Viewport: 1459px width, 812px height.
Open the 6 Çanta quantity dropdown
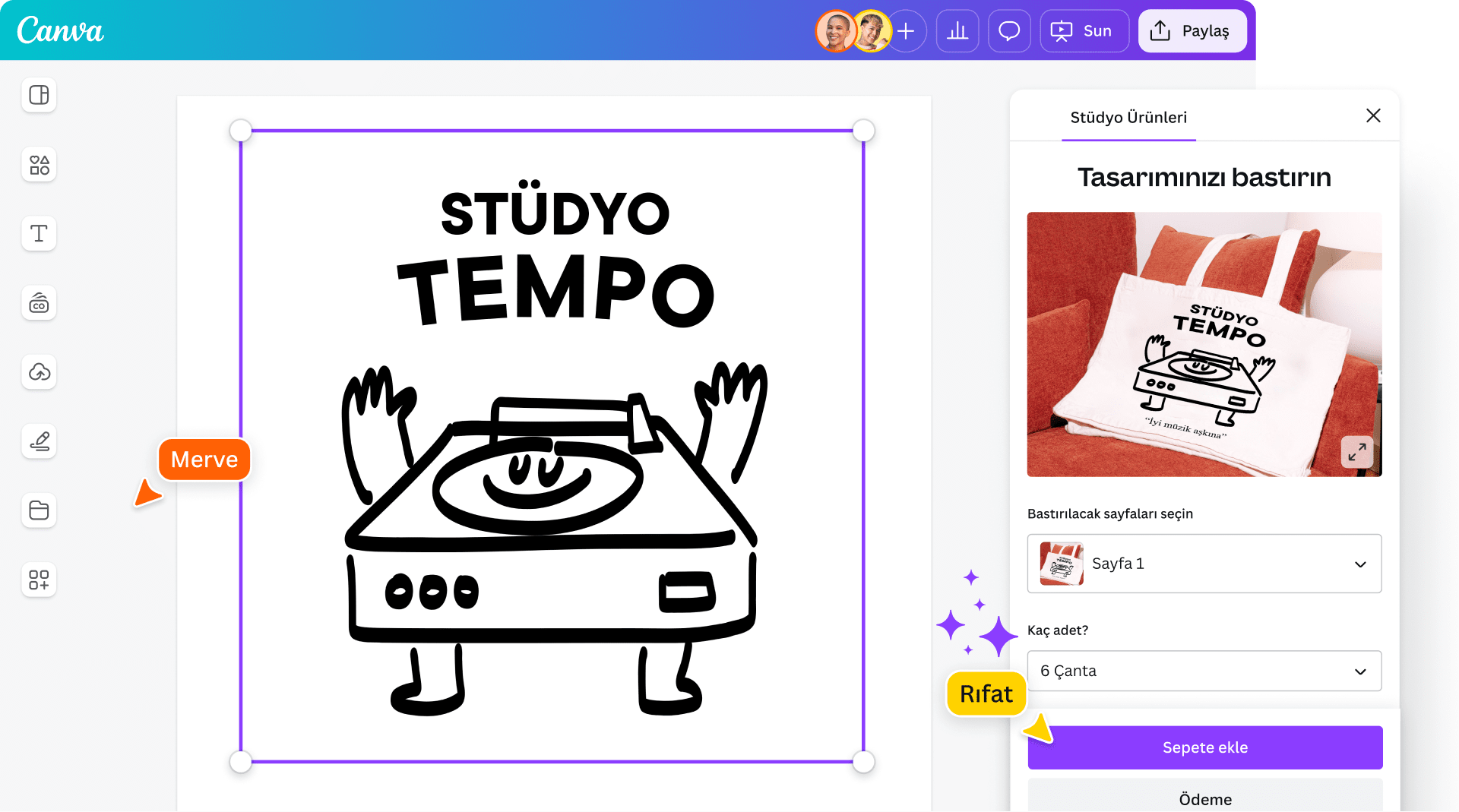pos(1204,671)
